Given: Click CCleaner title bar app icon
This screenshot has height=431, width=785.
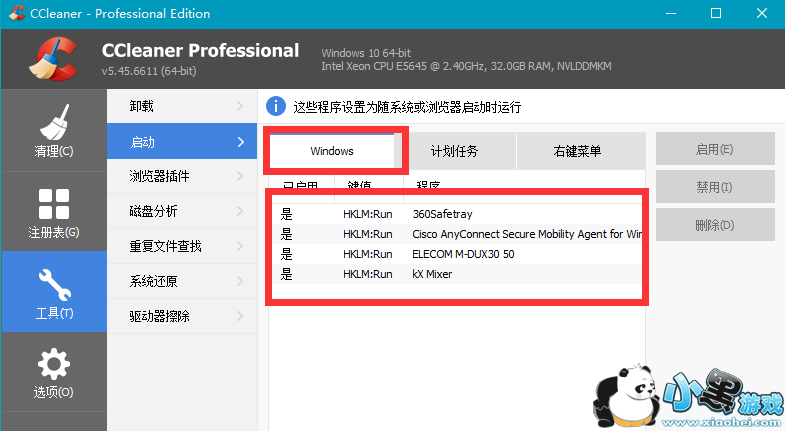Looking at the screenshot, I should [17, 13].
